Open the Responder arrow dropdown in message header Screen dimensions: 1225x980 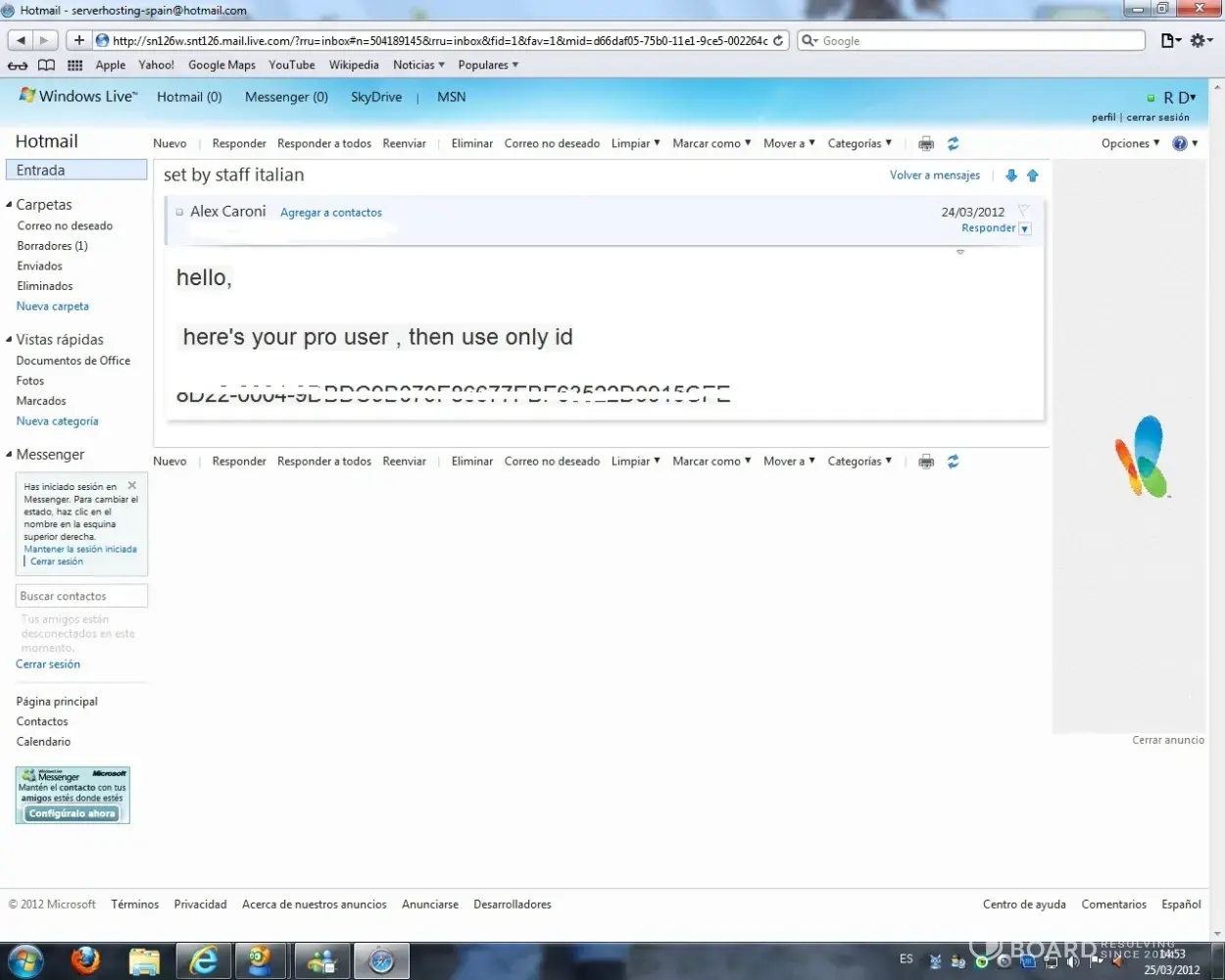click(1025, 229)
